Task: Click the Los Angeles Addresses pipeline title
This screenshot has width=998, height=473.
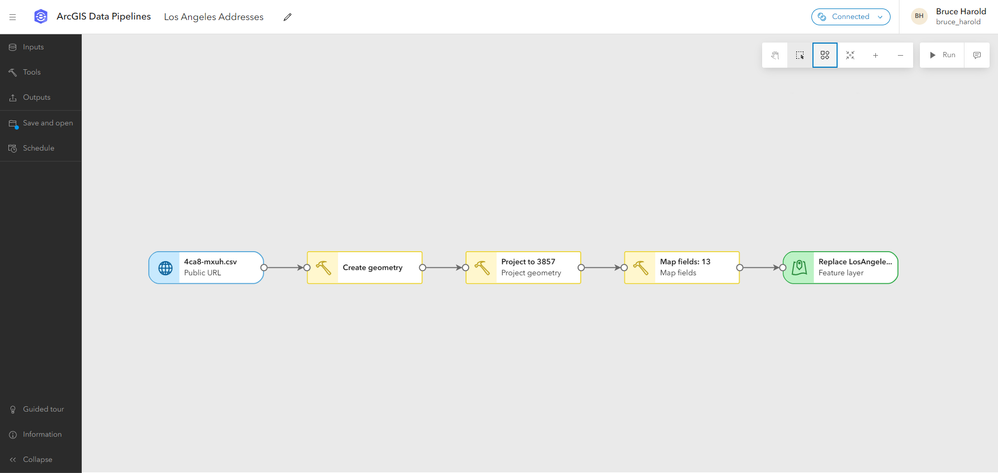Action: [x=214, y=17]
